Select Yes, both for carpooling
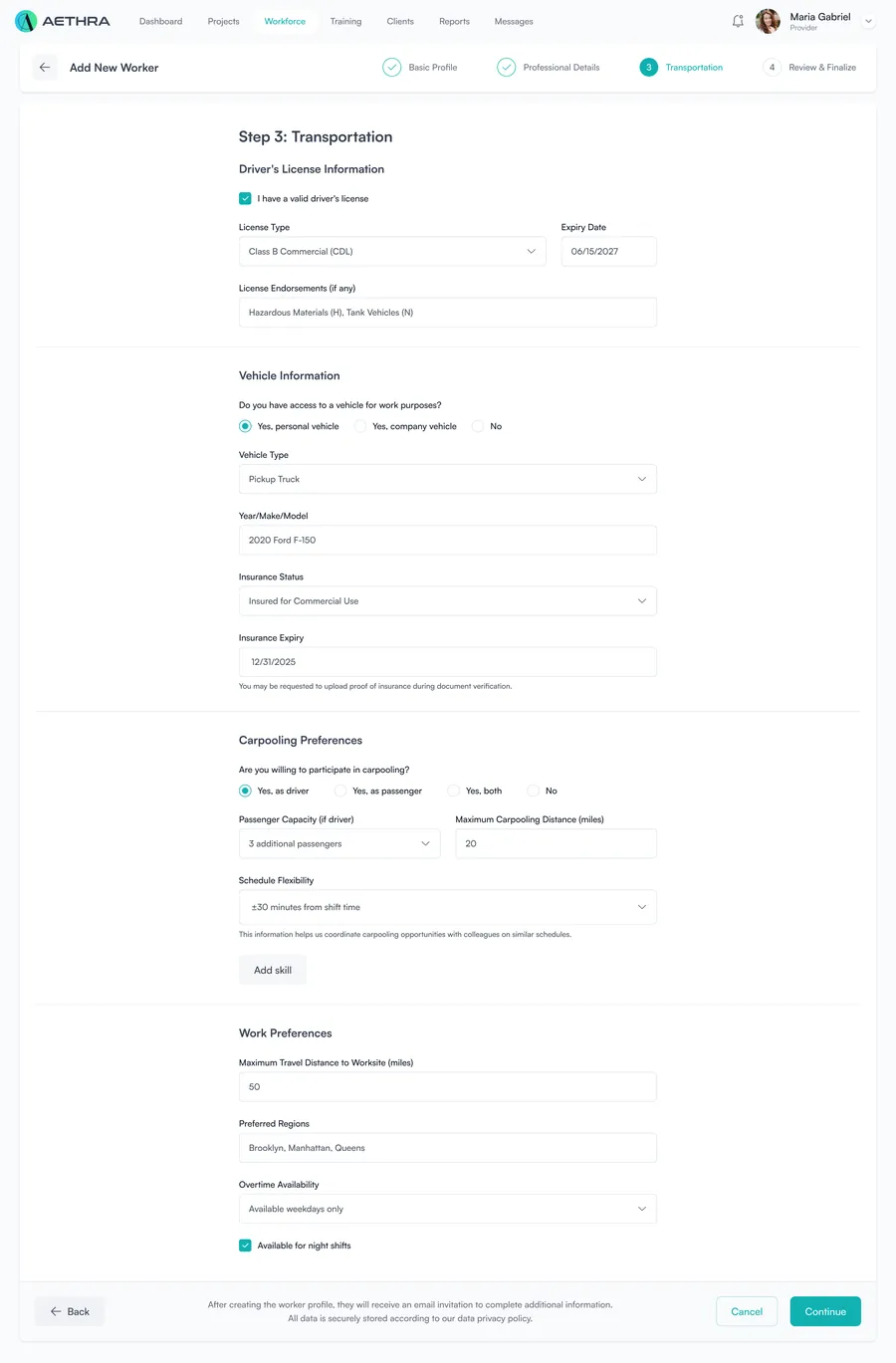 [x=454, y=791]
